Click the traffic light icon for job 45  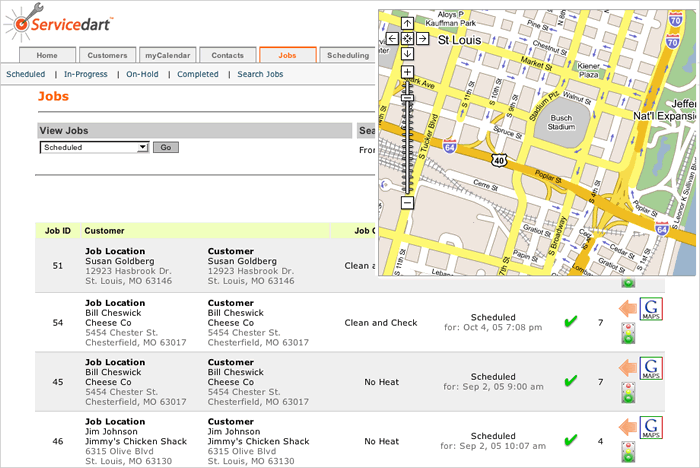pos(628,397)
